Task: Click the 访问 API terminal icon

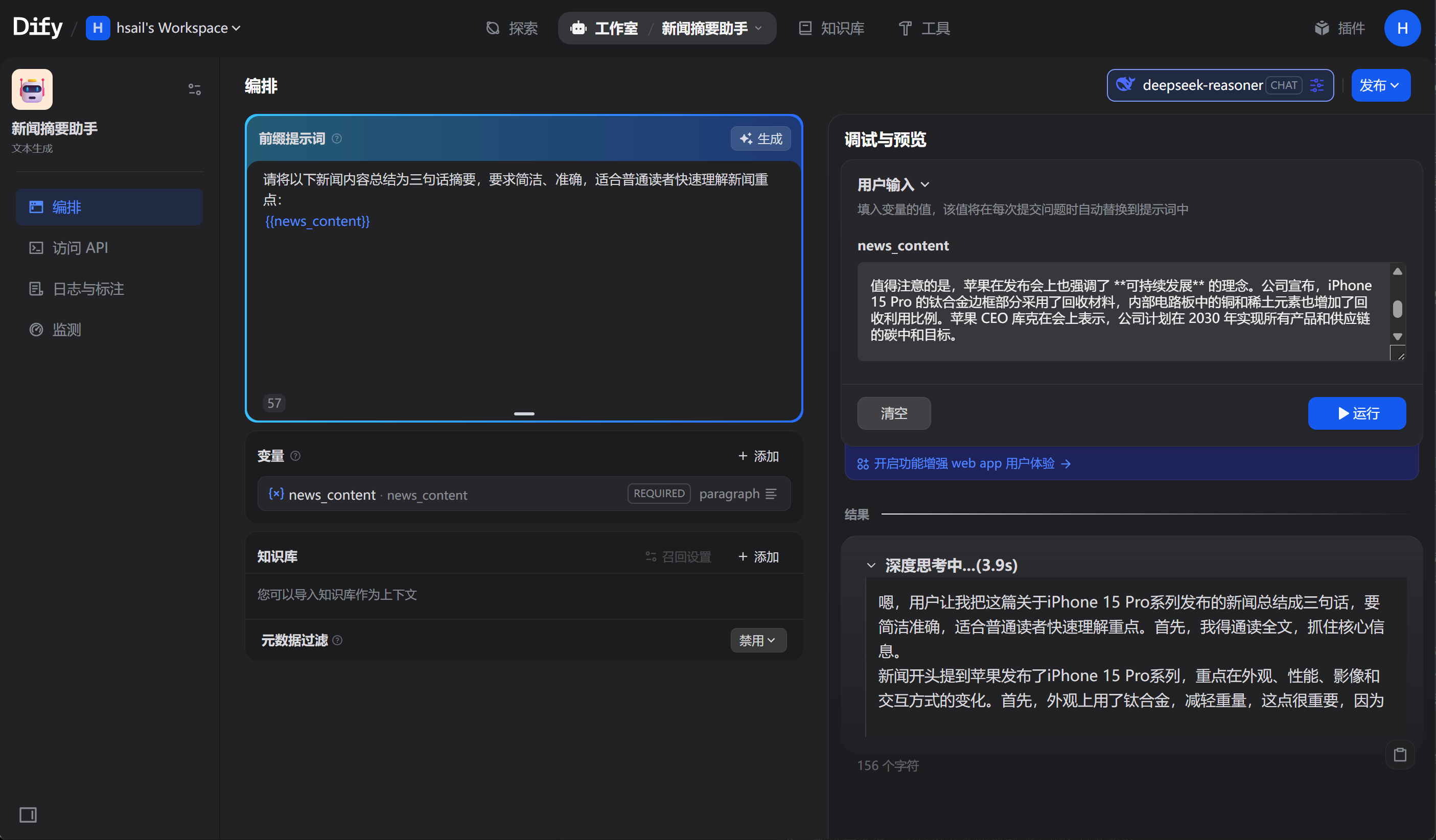Action: (36, 248)
